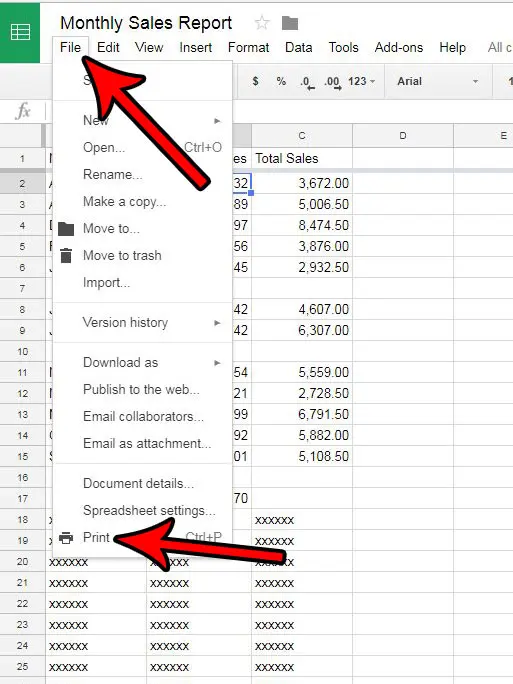Screen dimensions: 513x684
Task: Select the column D header
Action: (x=403, y=136)
